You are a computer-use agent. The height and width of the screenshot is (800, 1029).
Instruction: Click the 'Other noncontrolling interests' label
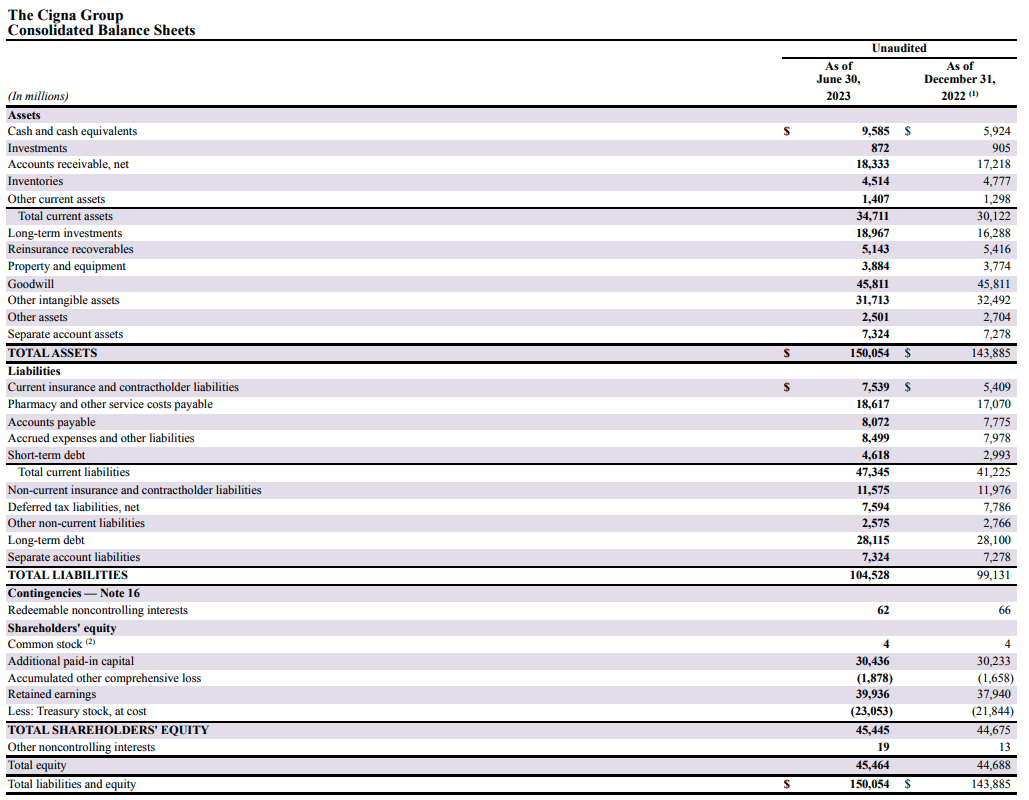coord(81,747)
